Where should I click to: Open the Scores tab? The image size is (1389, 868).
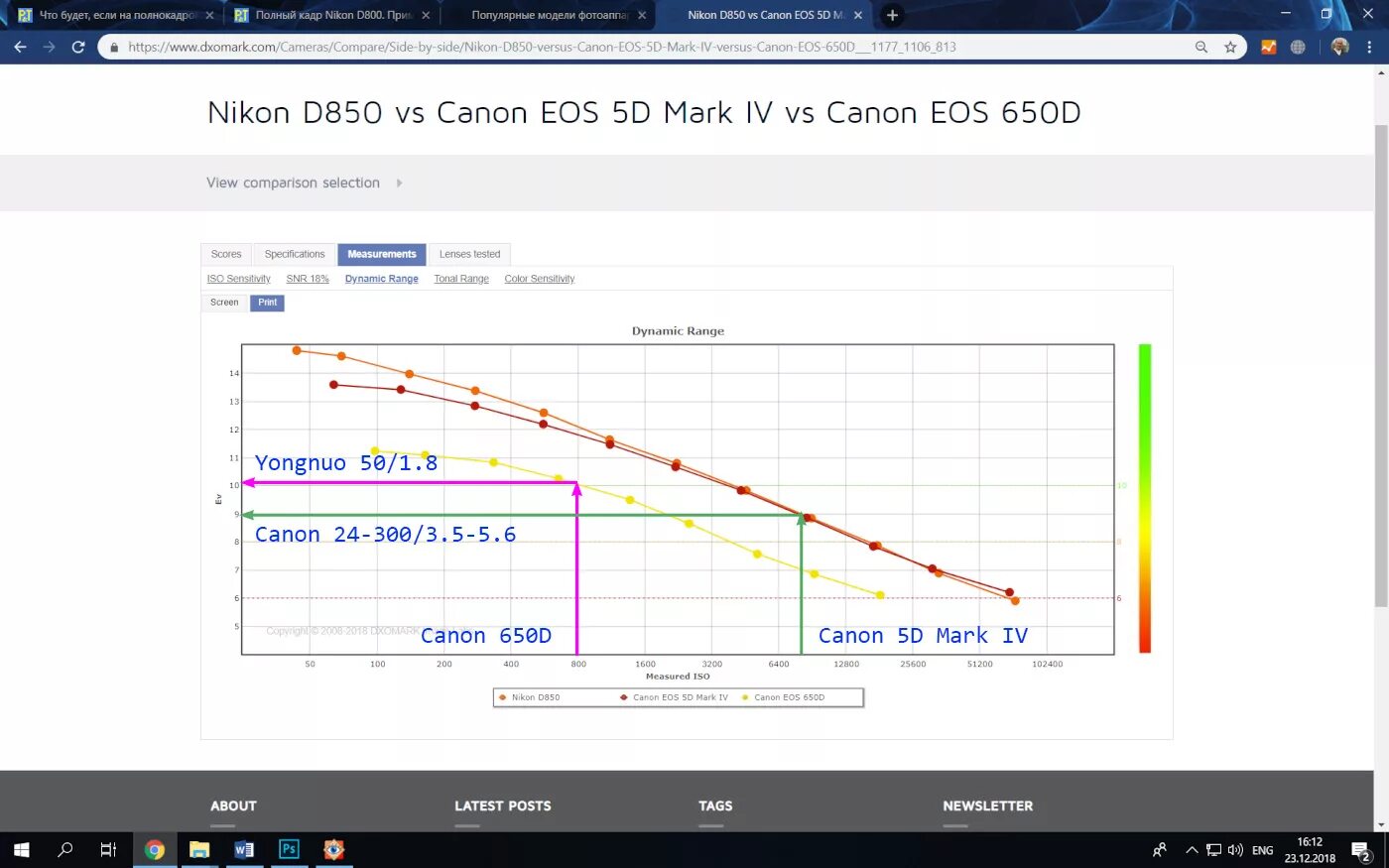point(226,255)
